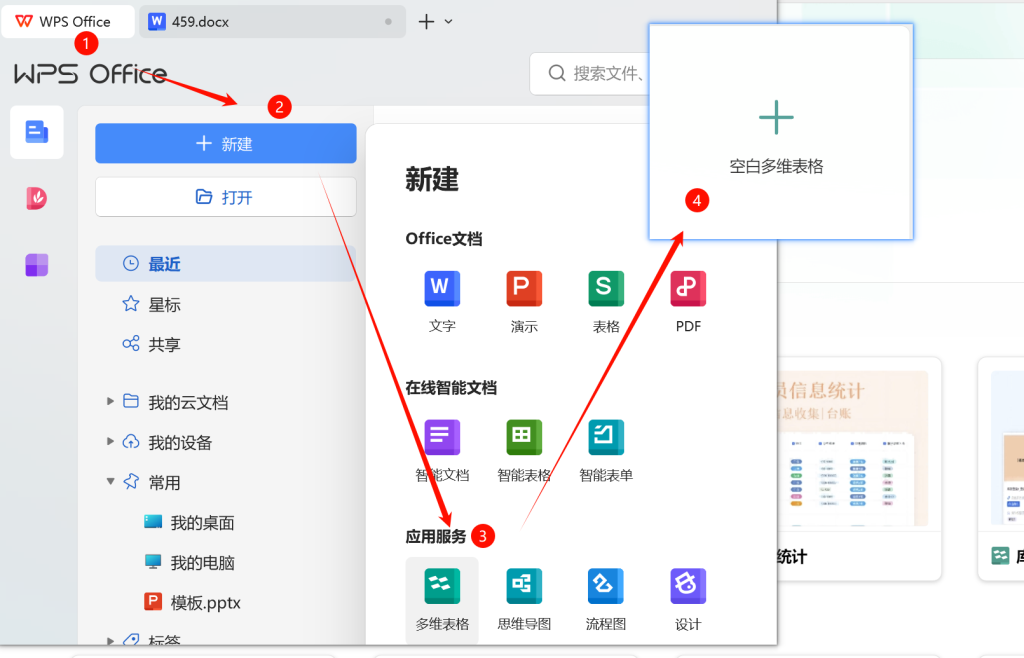Create a new PDF file
This screenshot has width=1024, height=658.
(688, 302)
